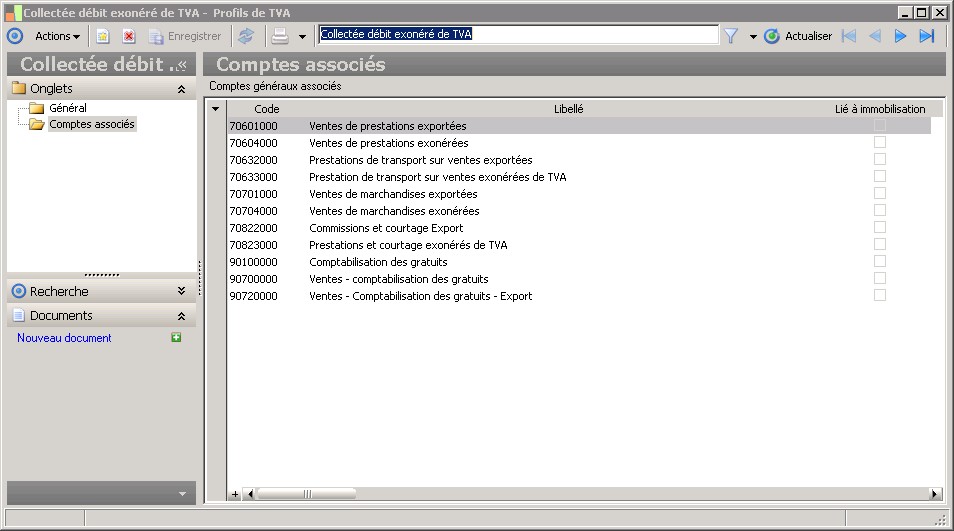The height and width of the screenshot is (531, 954).
Task: Delete the record with the red X icon
Action: 129,36
